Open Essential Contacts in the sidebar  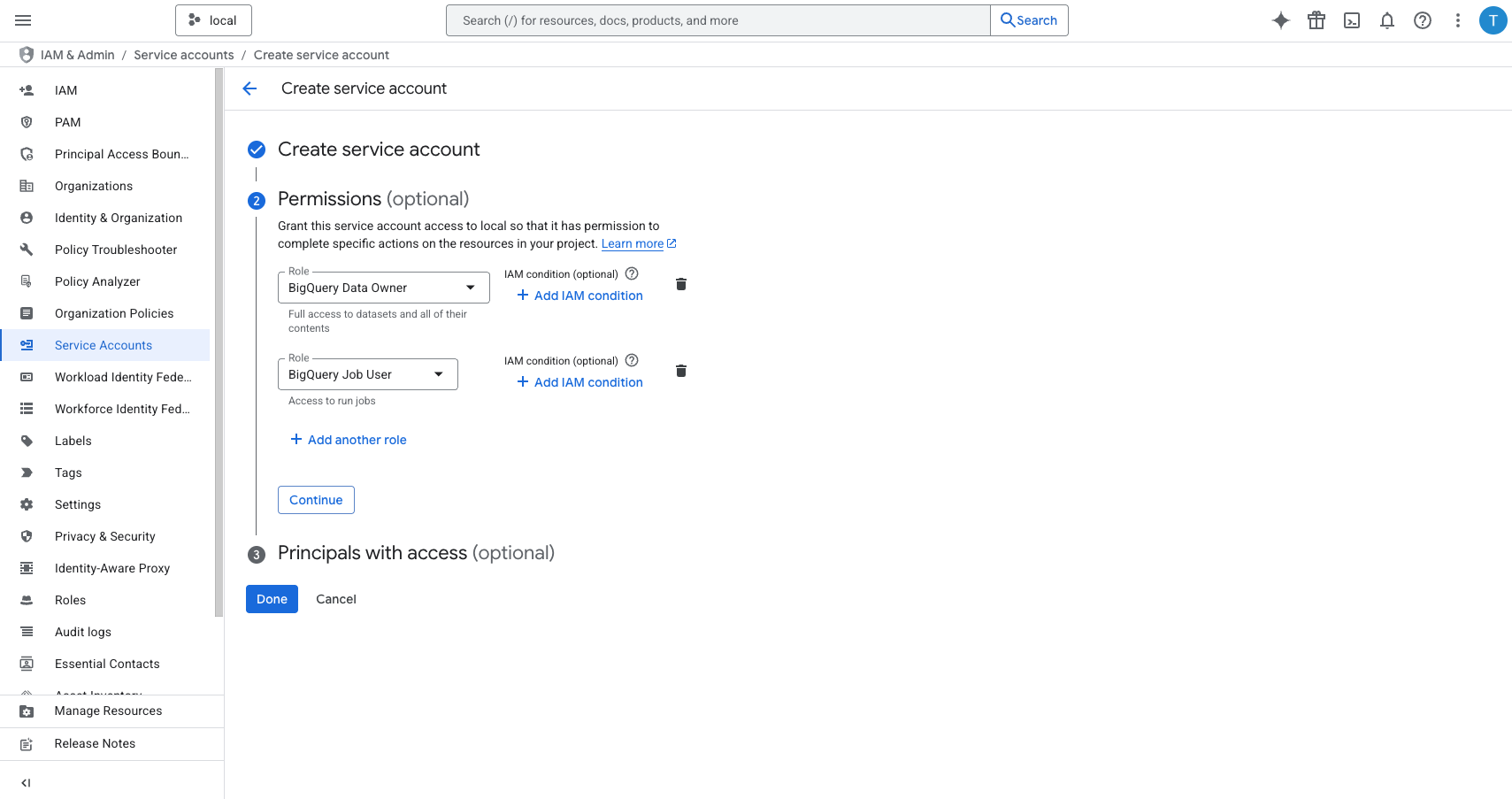[105, 664]
